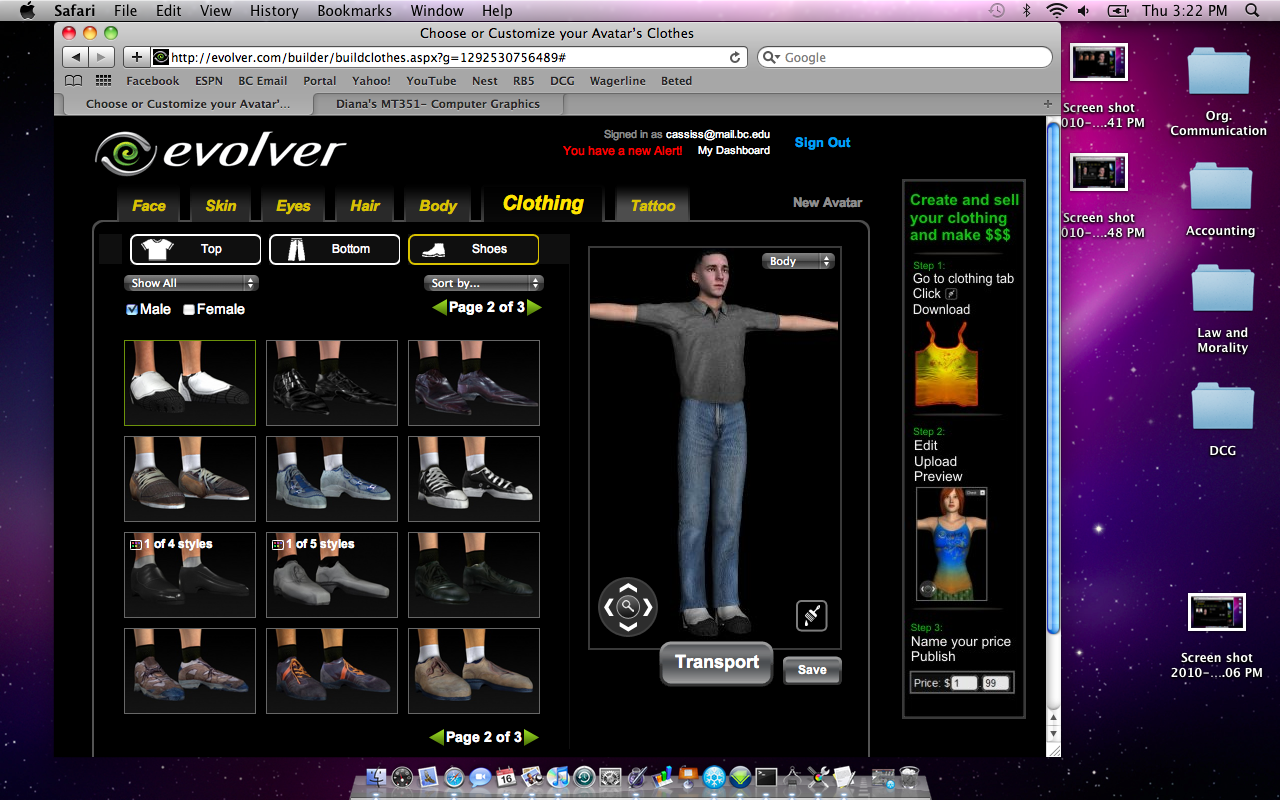Viewport: 1280px width, 800px height.
Task: Open Spotlight search in the menu bar
Action: pos(1251,11)
